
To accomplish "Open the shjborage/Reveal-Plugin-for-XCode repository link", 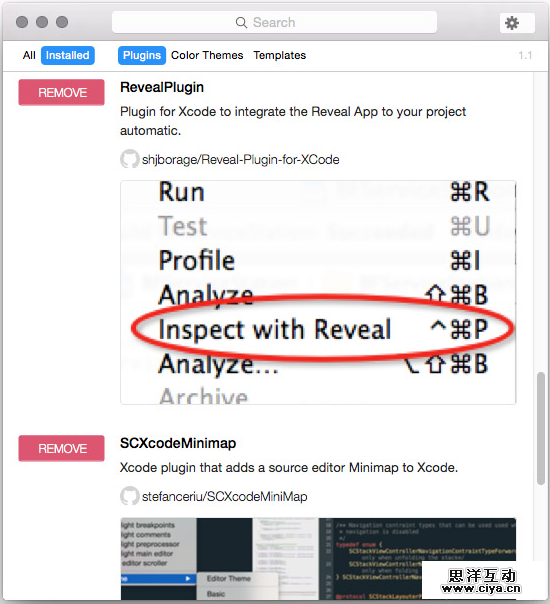I will [241, 159].
